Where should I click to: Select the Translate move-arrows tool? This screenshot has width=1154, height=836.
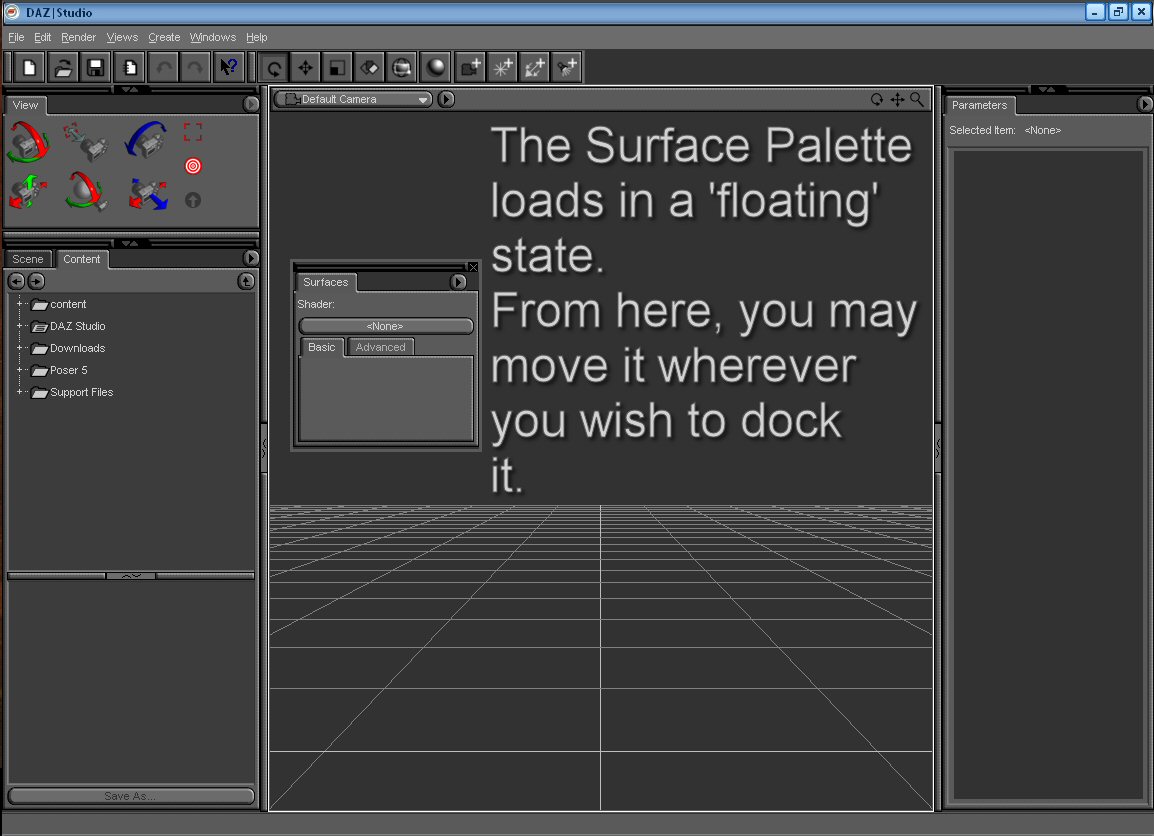pyautogui.click(x=306, y=68)
